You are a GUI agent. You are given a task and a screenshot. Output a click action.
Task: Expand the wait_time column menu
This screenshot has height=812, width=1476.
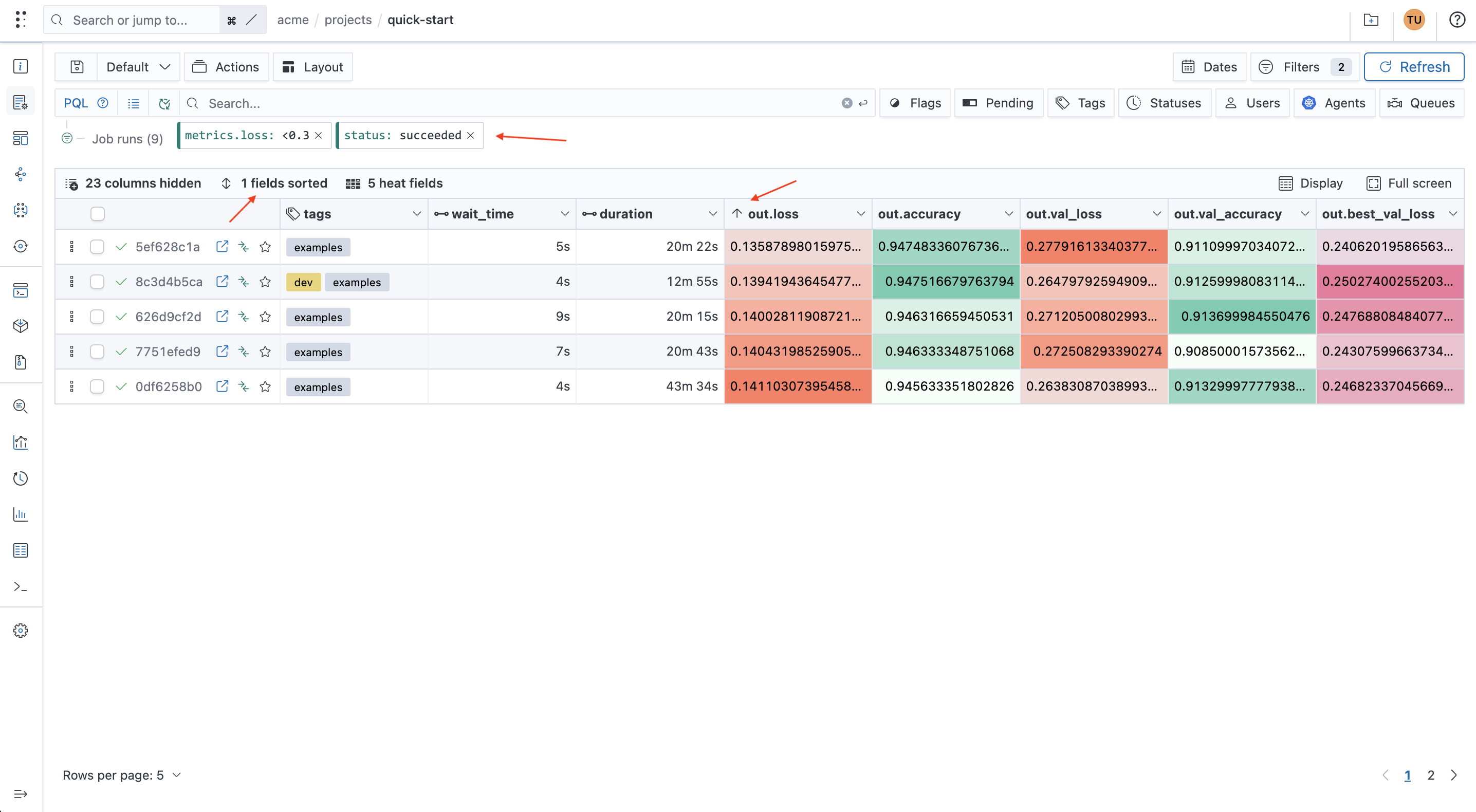pos(564,214)
